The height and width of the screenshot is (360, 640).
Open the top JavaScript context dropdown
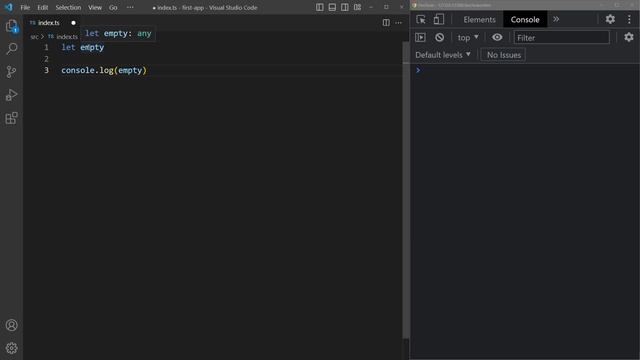(468, 38)
